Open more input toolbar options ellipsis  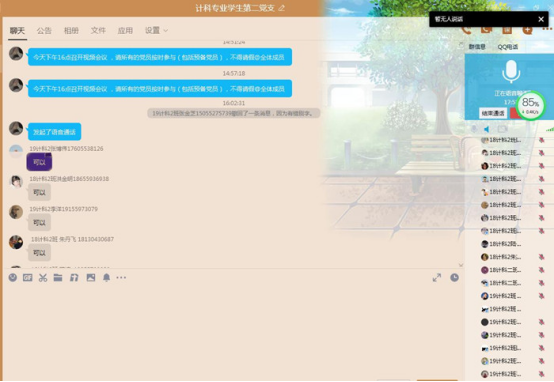click(121, 277)
